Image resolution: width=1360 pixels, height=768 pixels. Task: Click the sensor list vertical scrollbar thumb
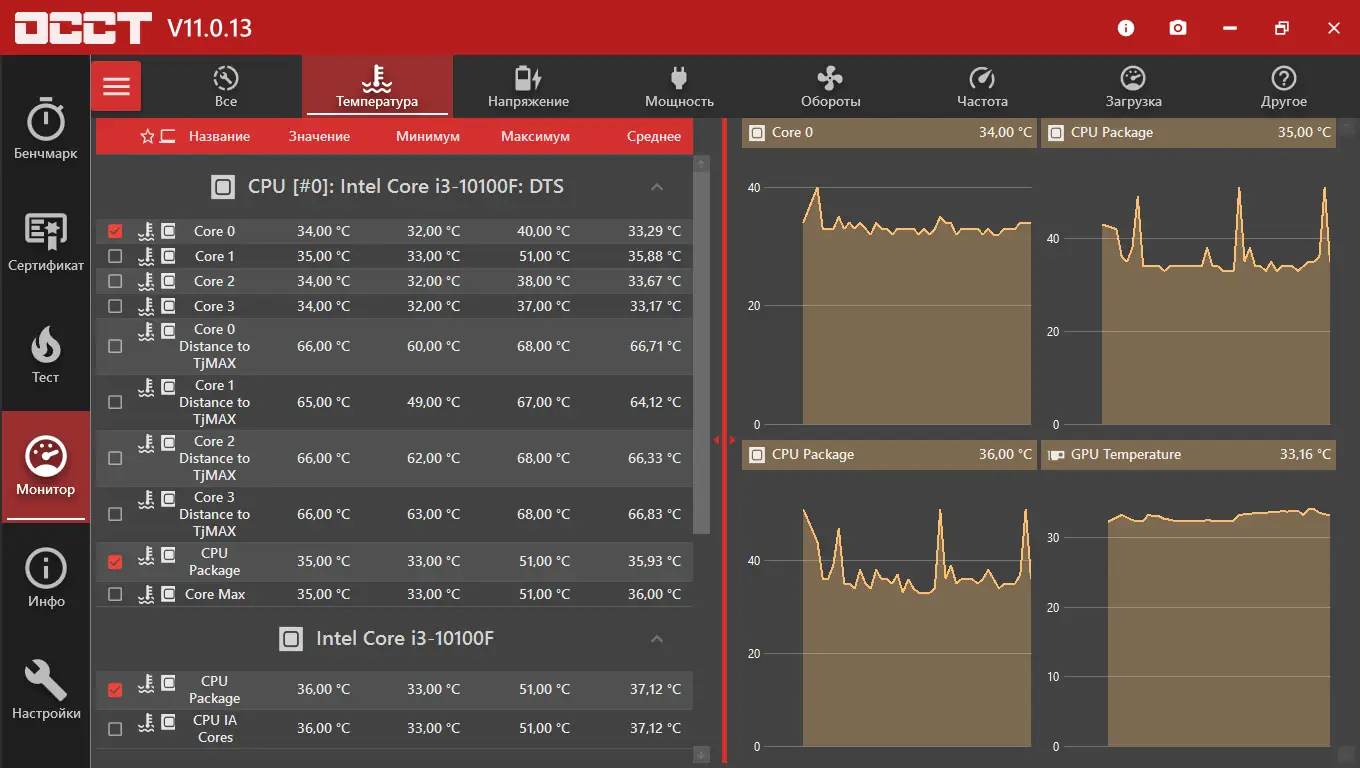pyautogui.click(x=701, y=352)
